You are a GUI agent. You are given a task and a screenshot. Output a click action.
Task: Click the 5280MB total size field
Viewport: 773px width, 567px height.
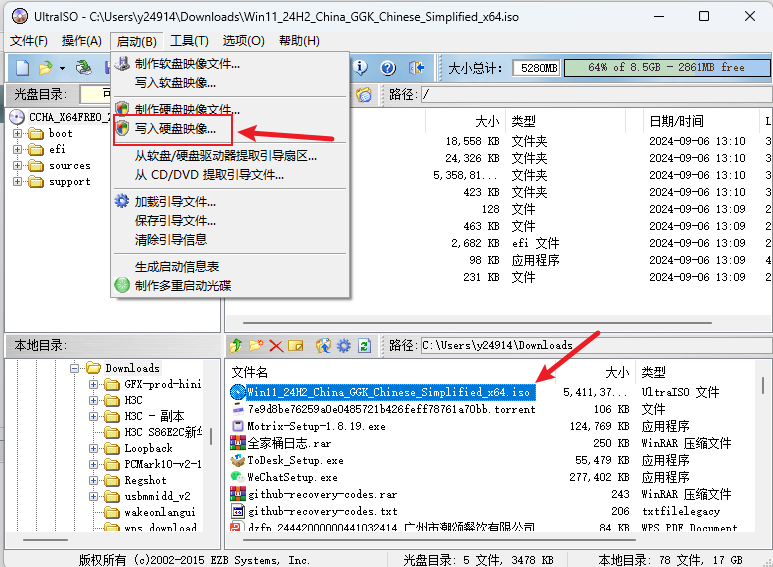(x=536, y=68)
